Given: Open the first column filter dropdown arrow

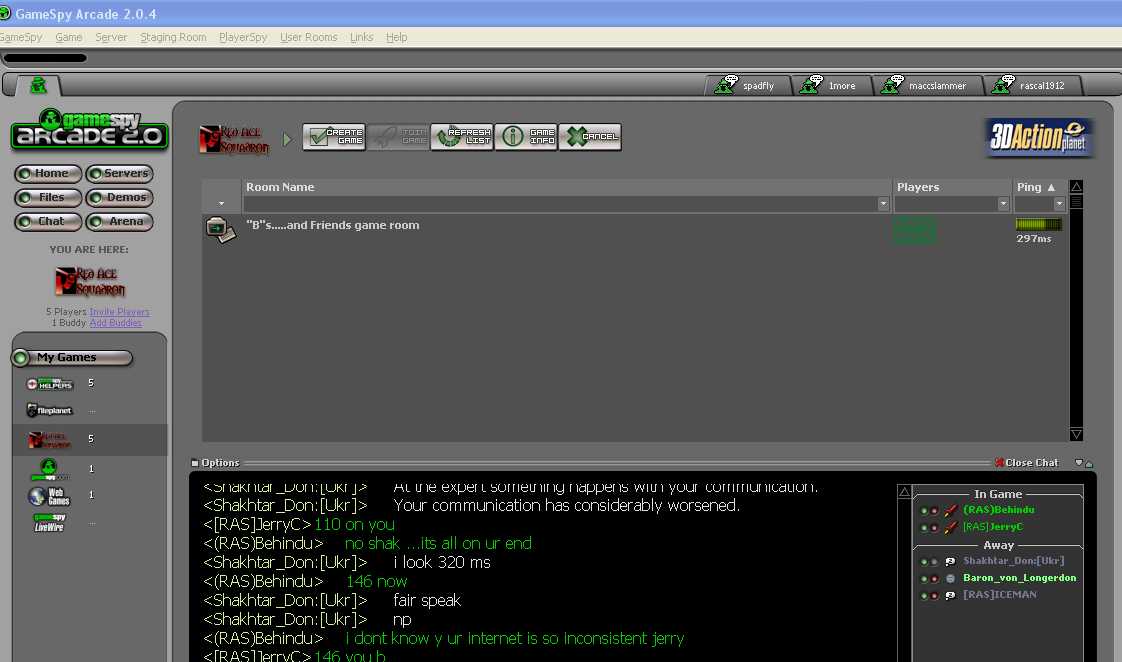Looking at the screenshot, I should (221, 204).
